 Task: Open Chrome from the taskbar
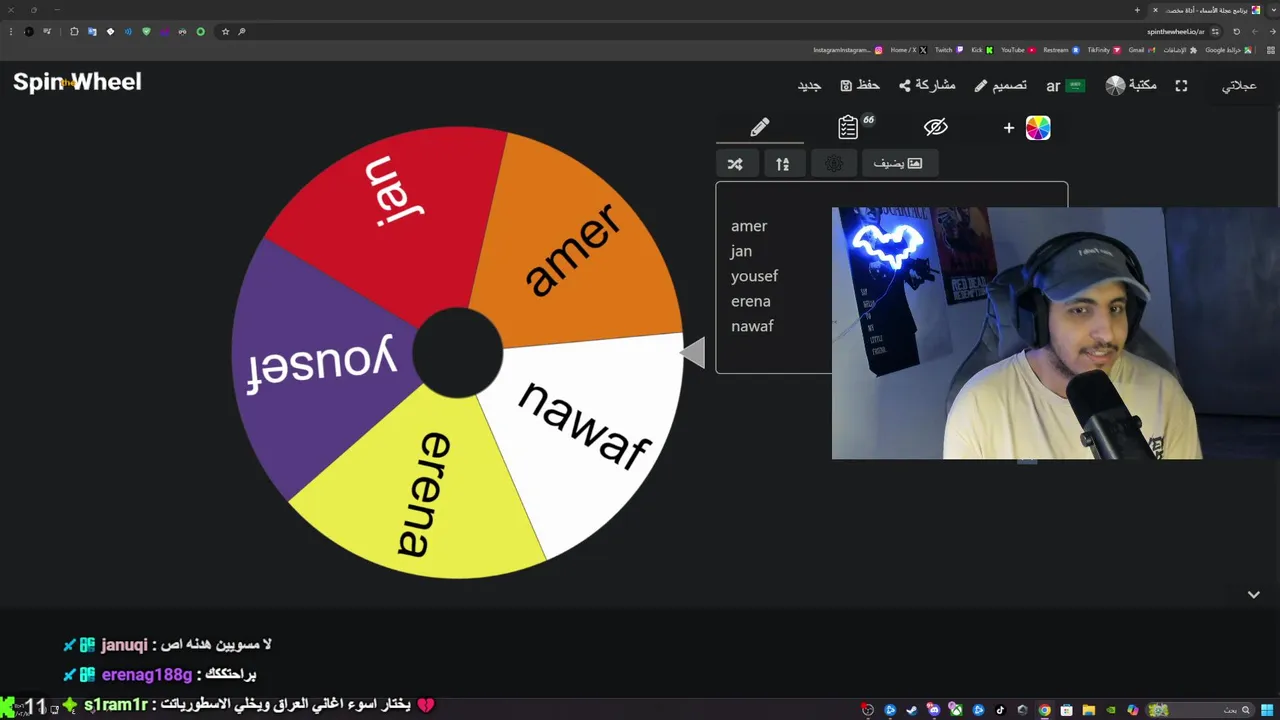(1044, 710)
